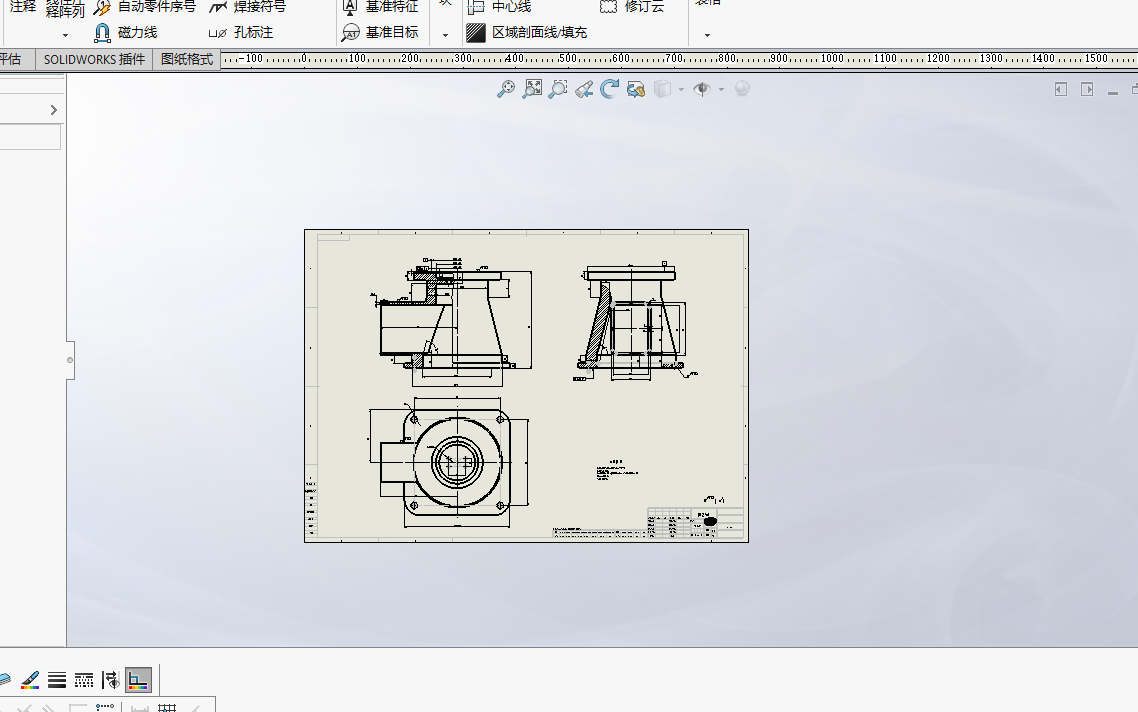Toggle Hide/Show Items eye icon
1138x712 pixels.
(701, 89)
